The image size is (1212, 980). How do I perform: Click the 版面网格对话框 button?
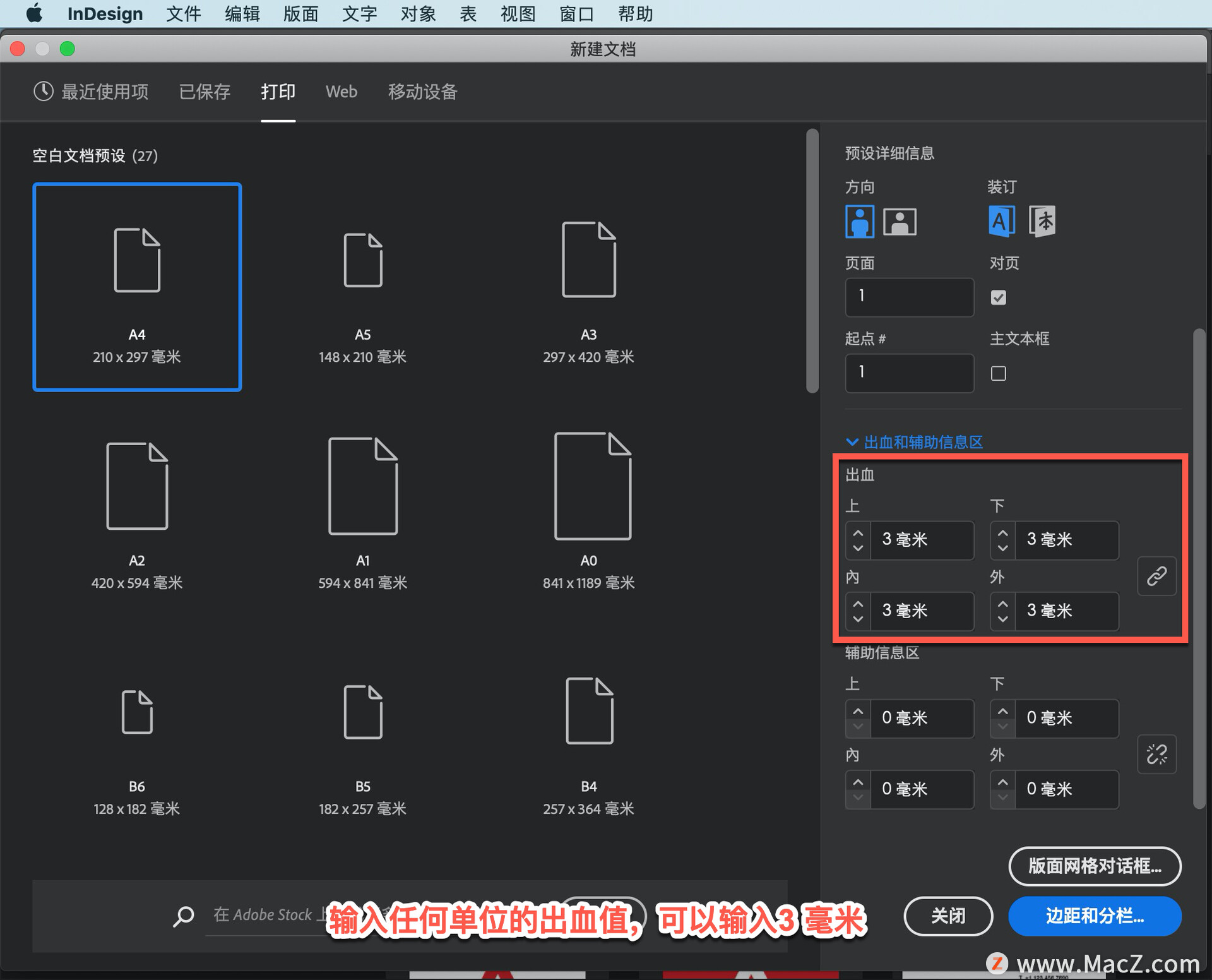click(x=1095, y=866)
